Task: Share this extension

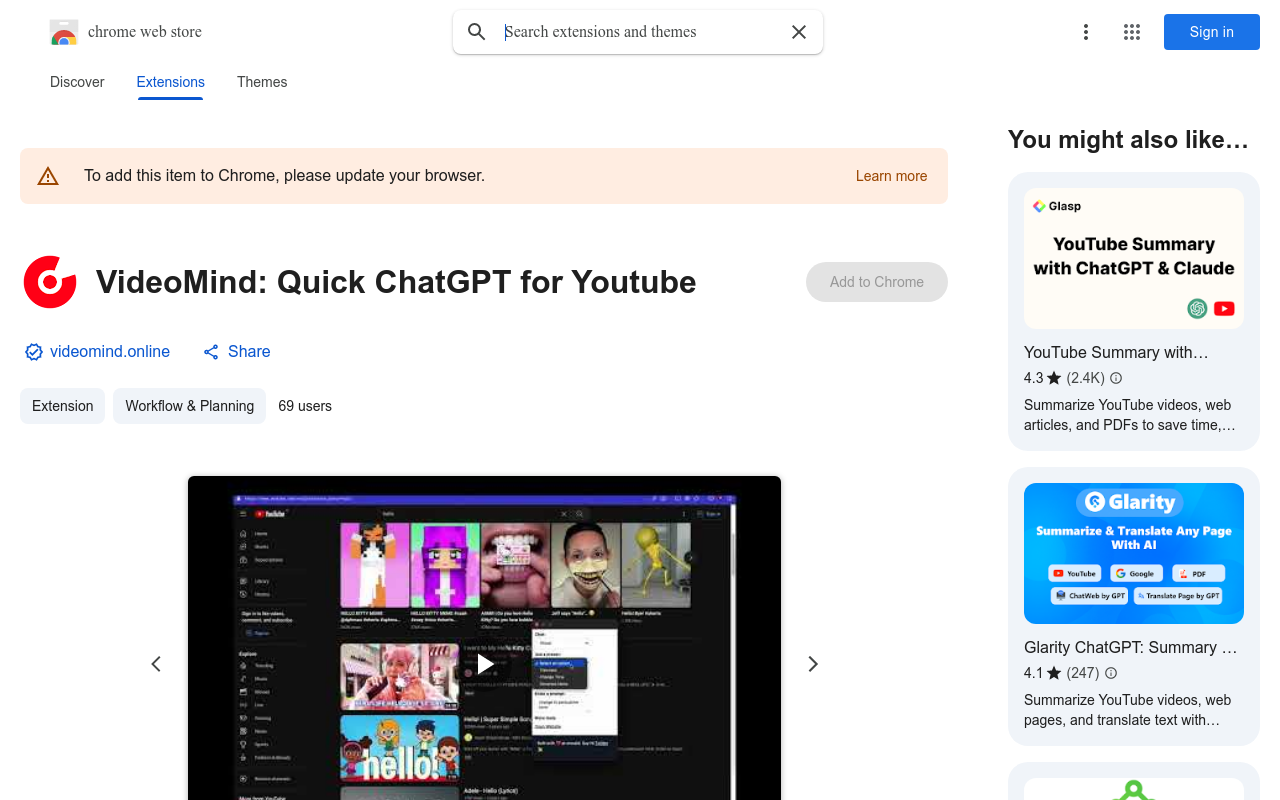Action: click(x=237, y=352)
